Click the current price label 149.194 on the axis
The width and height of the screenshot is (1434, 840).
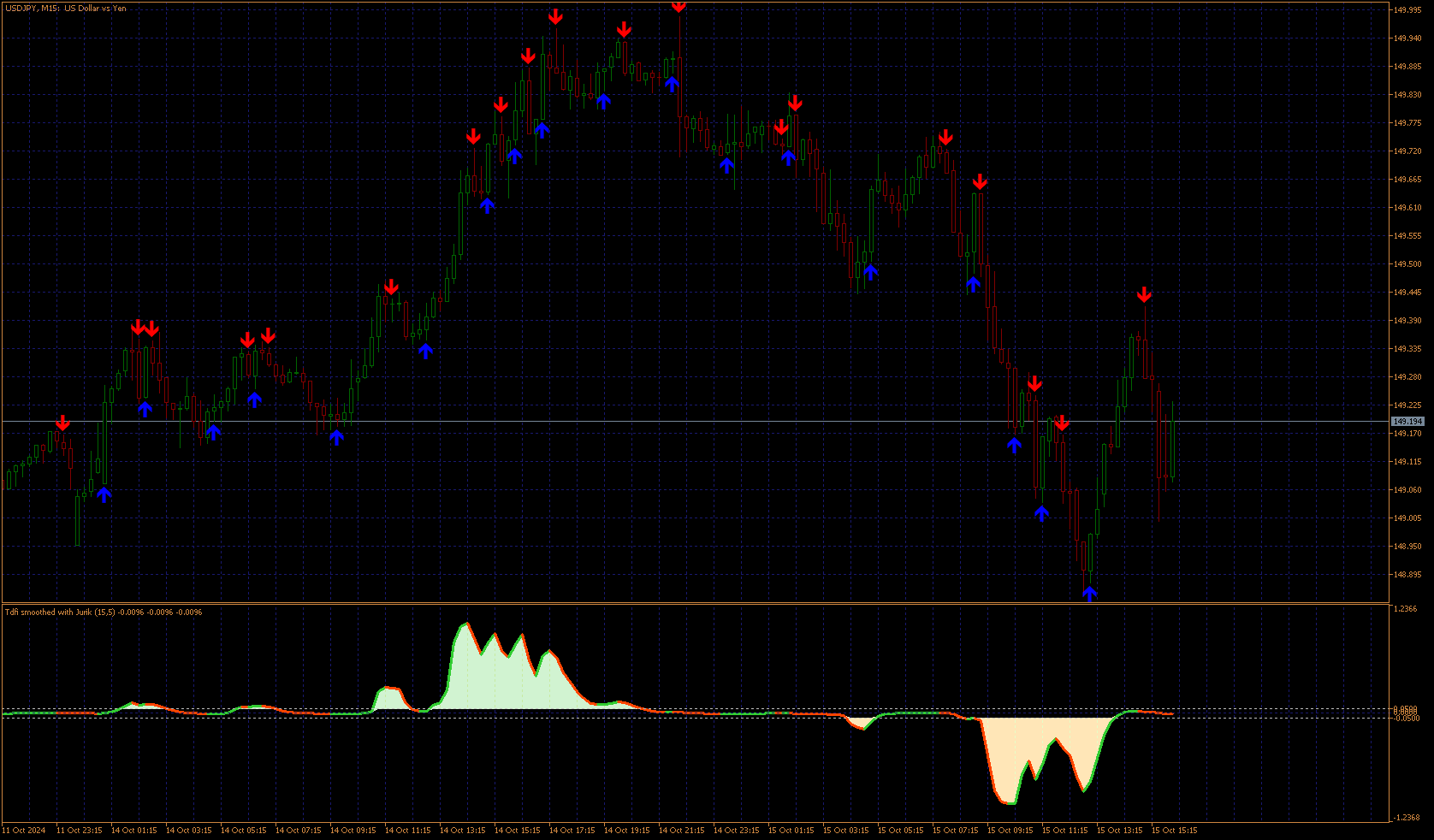tap(1407, 422)
